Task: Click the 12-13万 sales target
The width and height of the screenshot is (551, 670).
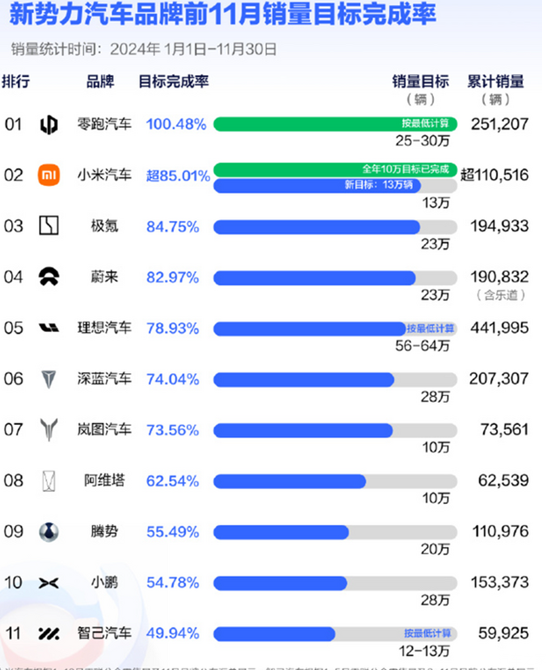Action: click(424, 651)
